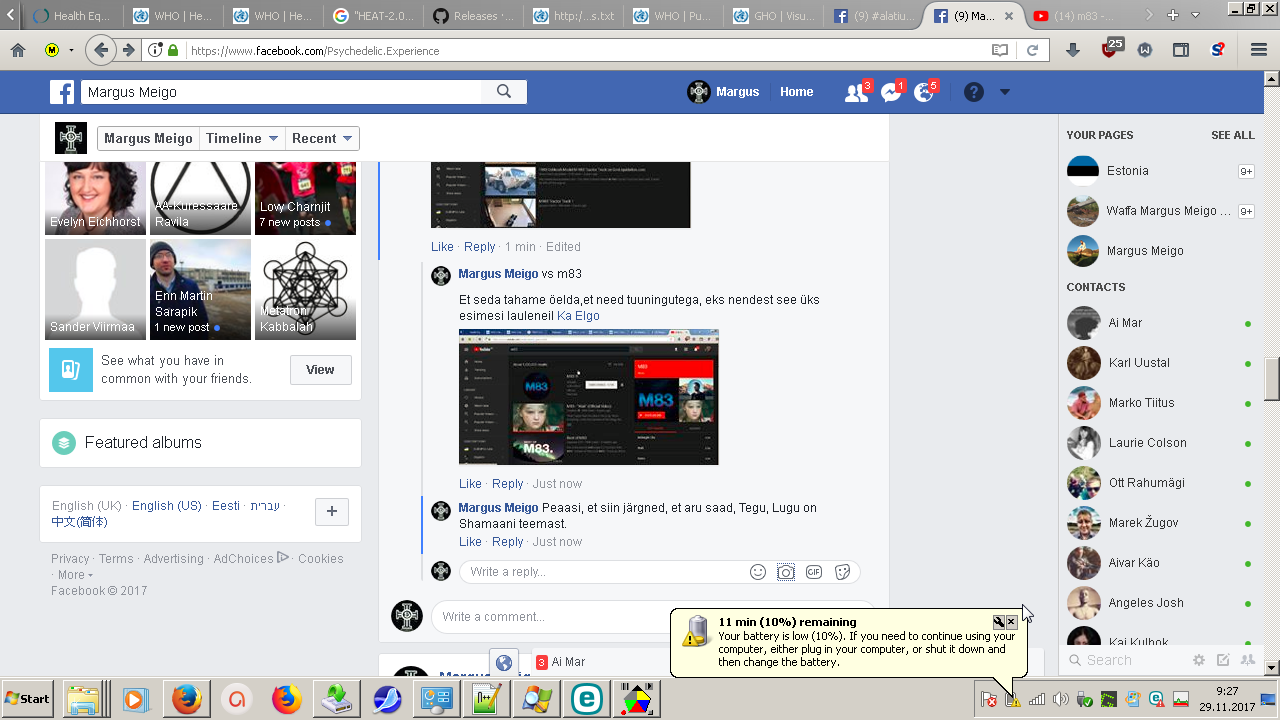
Task: Click See All under Your Pages
Action: point(1233,135)
